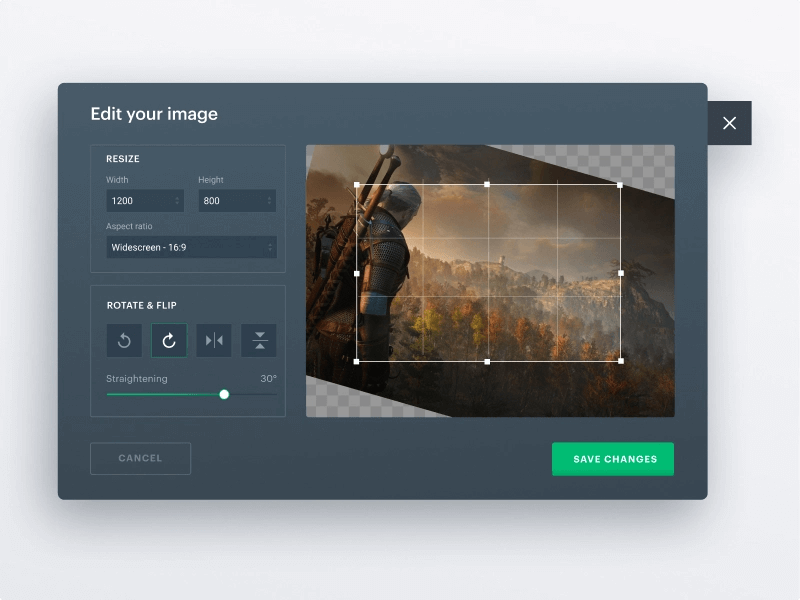The height and width of the screenshot is (600, 800).
Task: Click the rotate counter-clockwise icon
Action: point(124,341)
